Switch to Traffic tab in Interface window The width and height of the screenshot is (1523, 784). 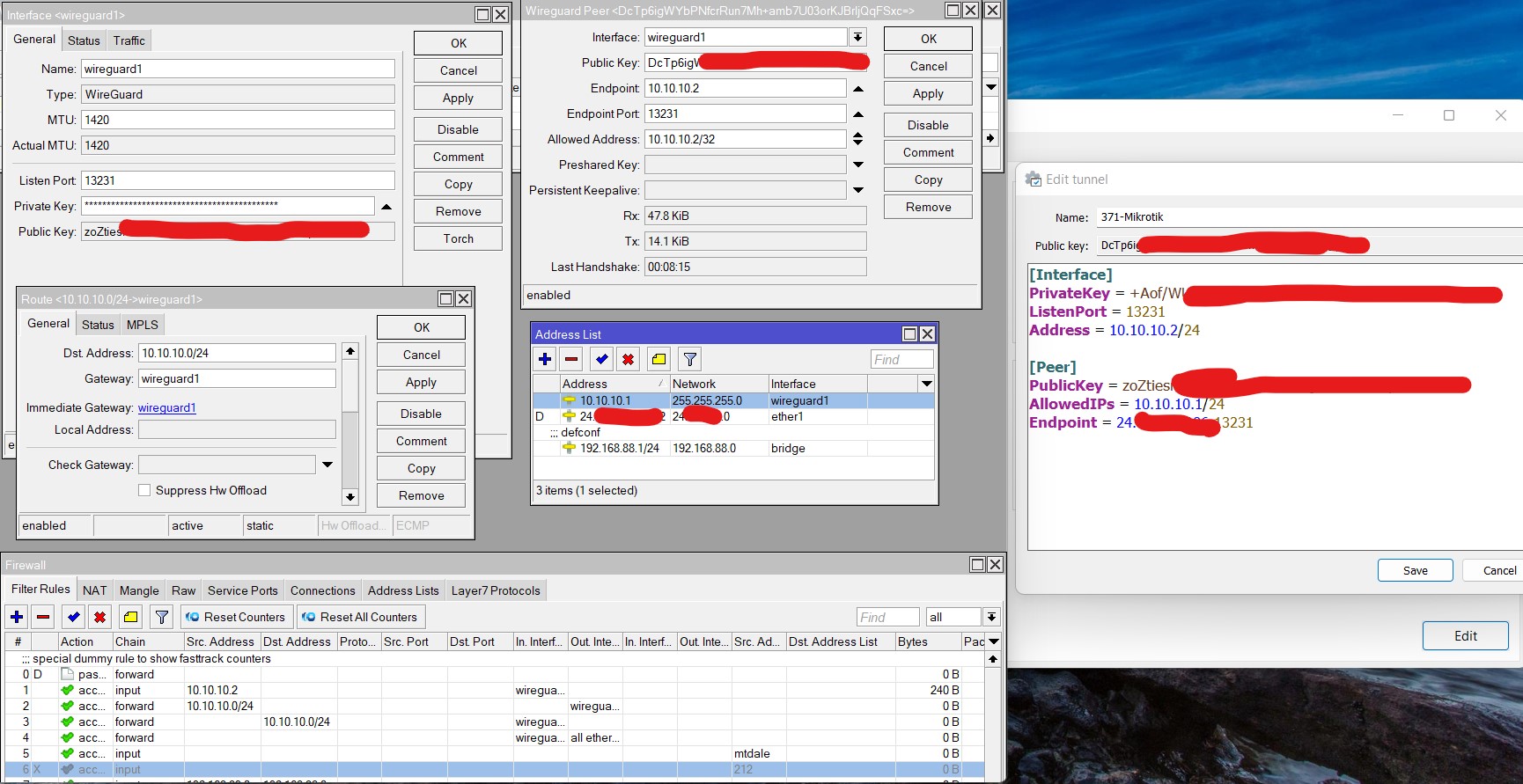pyautogui.click(x=129, y=40)
